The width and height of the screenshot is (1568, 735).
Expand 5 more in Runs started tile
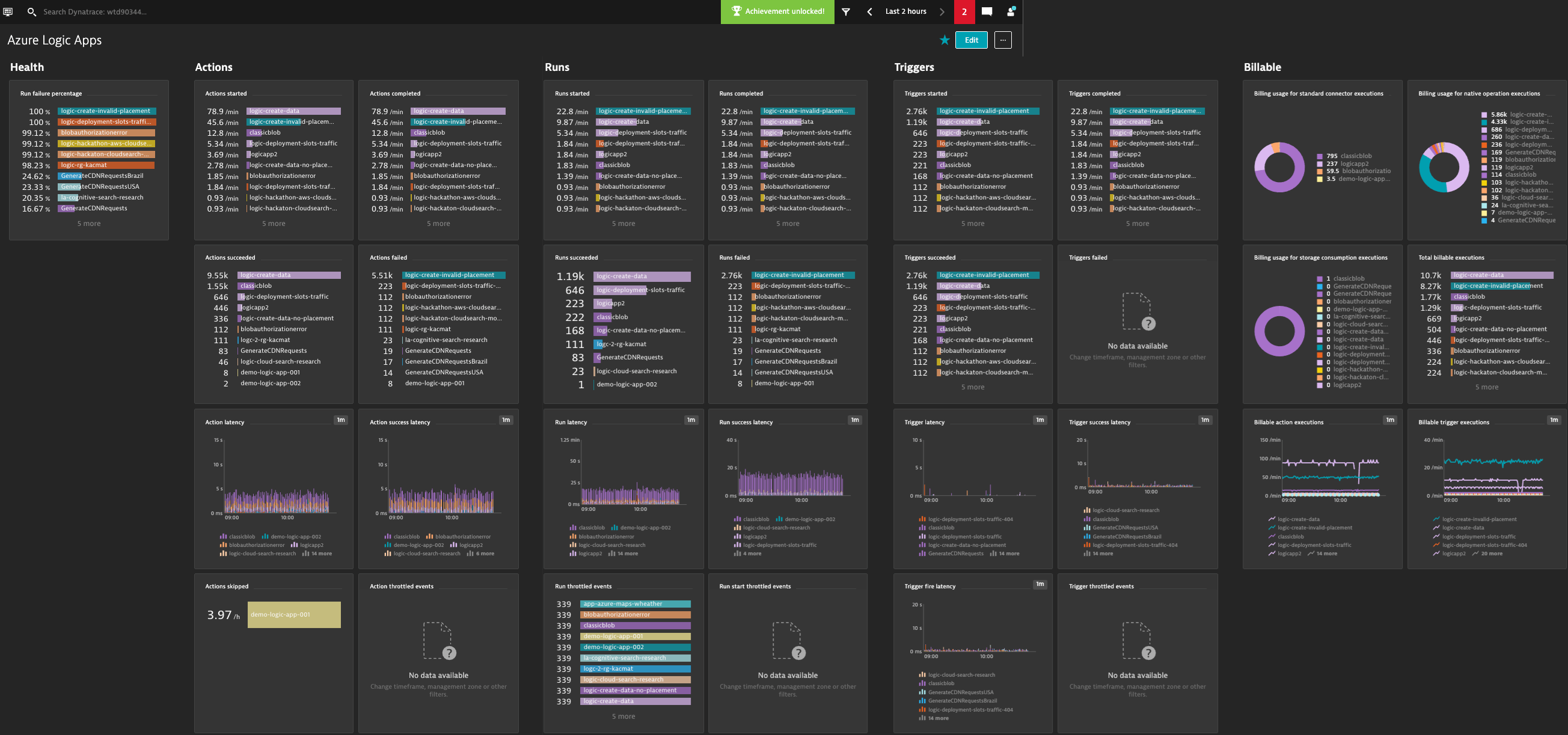point(623,224)
